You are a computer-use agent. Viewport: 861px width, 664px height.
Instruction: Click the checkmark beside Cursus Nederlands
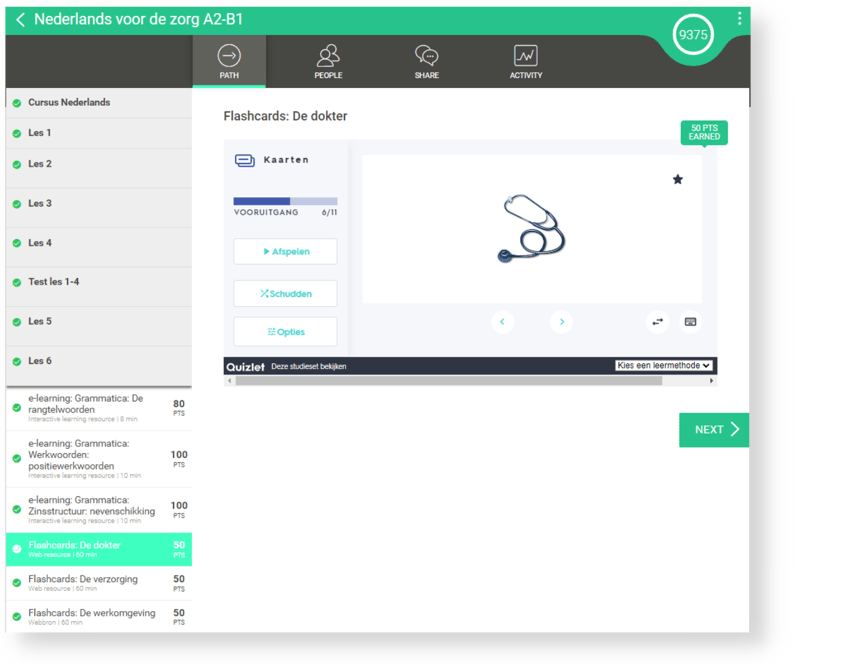pyautogui.click(x=17, y=103)
